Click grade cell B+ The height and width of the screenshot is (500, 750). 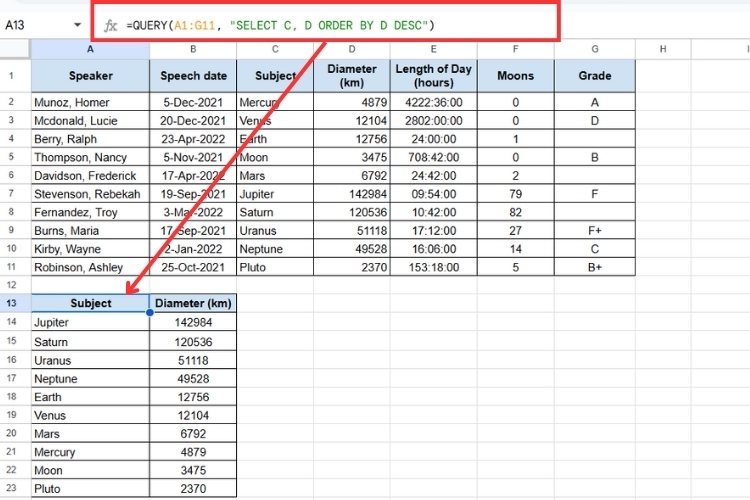(x=595, y=267)
